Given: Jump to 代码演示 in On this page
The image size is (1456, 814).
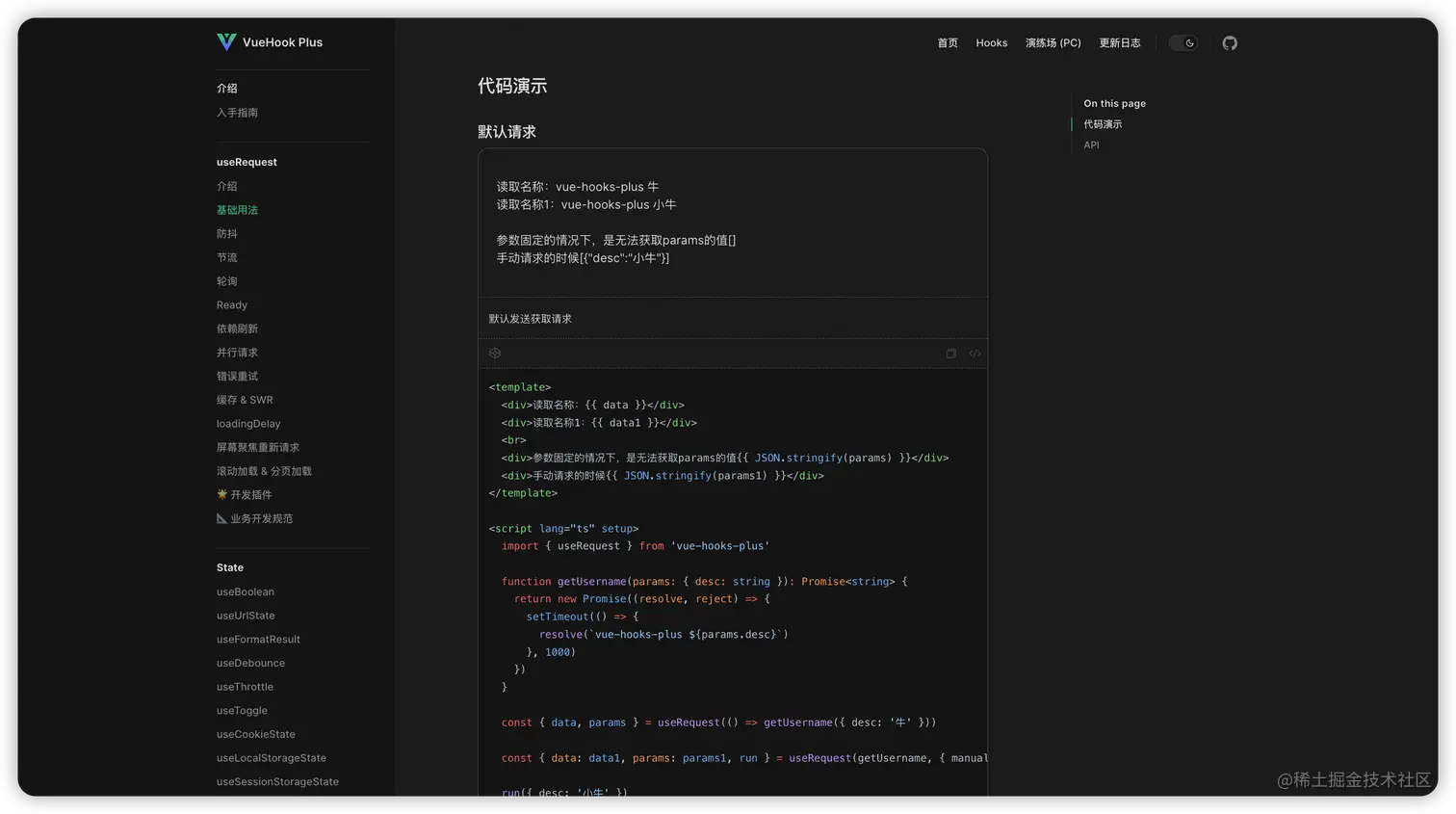Looking at the screenshot, I should tap(1103, 124).
